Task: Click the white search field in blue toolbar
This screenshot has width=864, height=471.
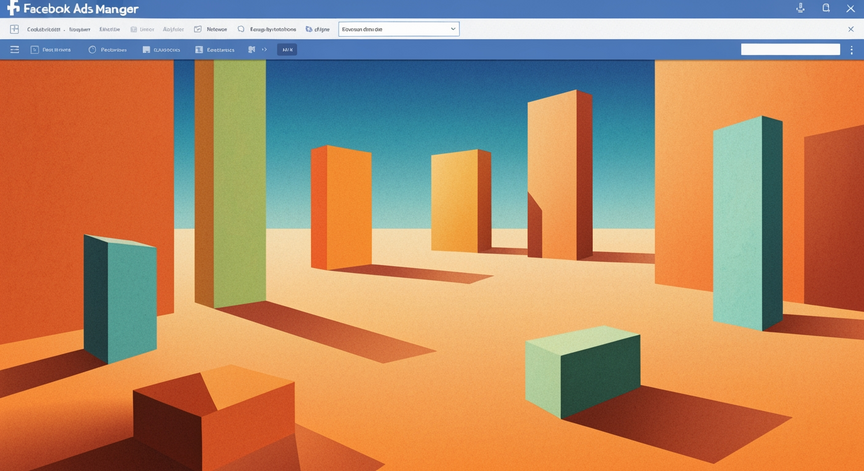Action: click(790, 50)
